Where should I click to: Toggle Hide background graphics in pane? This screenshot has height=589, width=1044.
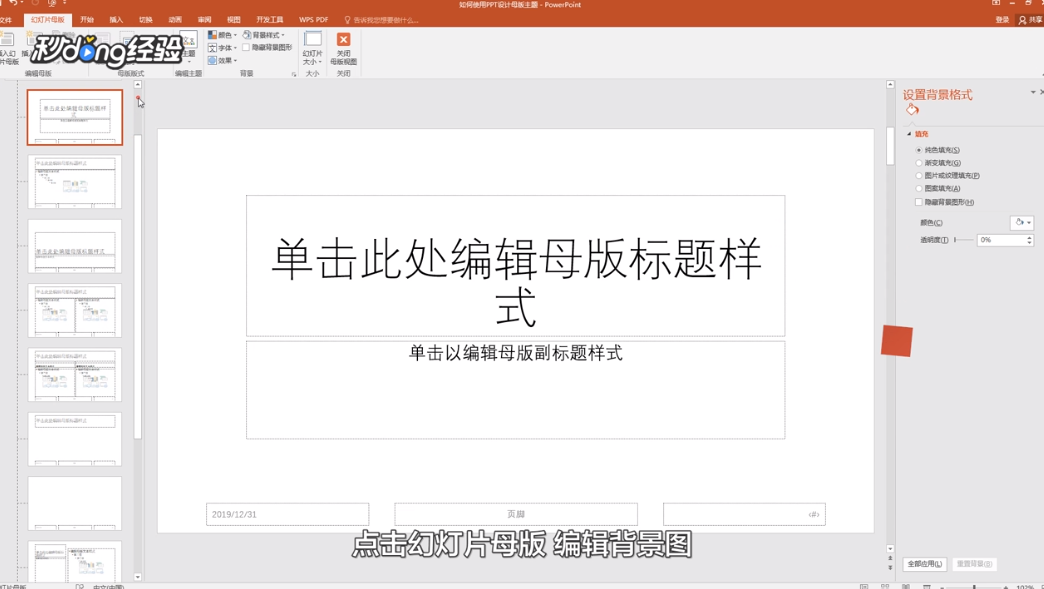919,202
